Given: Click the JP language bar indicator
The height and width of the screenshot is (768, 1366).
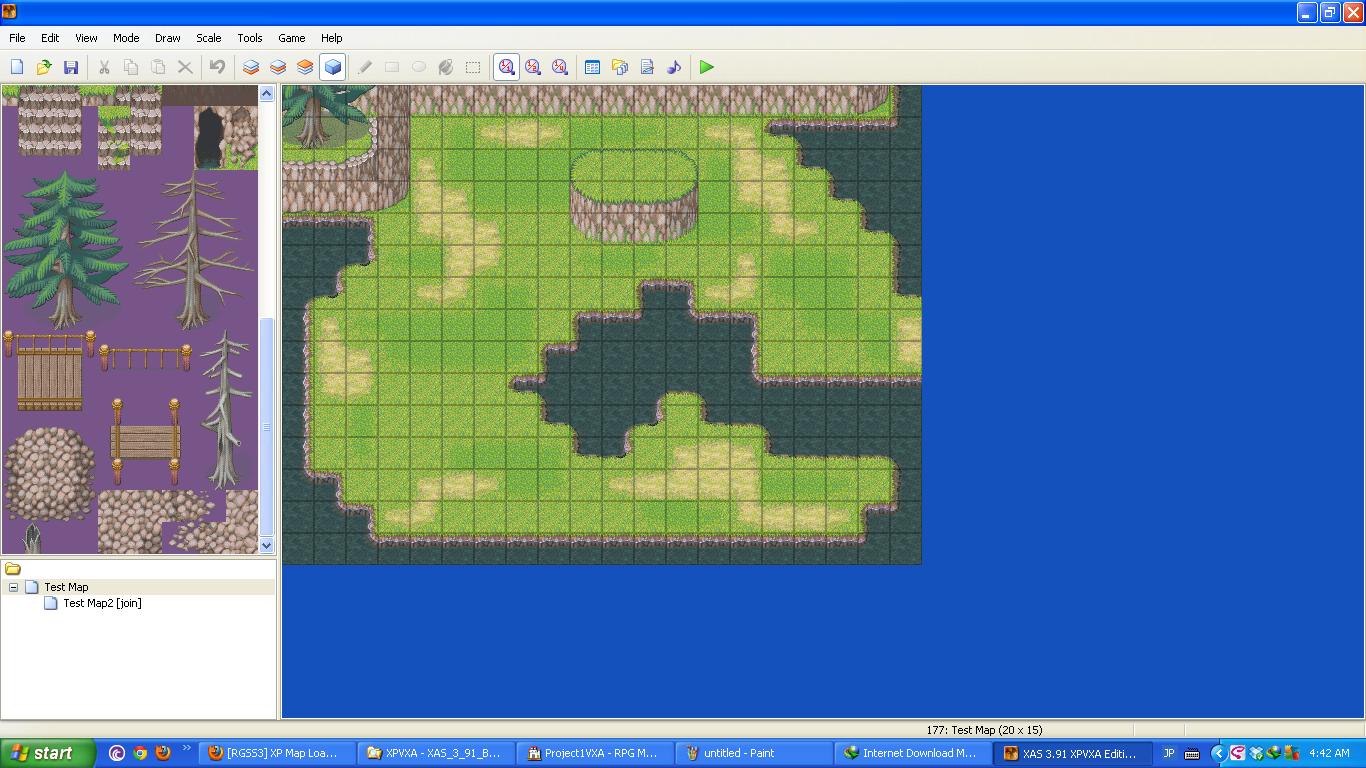Looking at the screenshot, I should [x=1168, y=753].
